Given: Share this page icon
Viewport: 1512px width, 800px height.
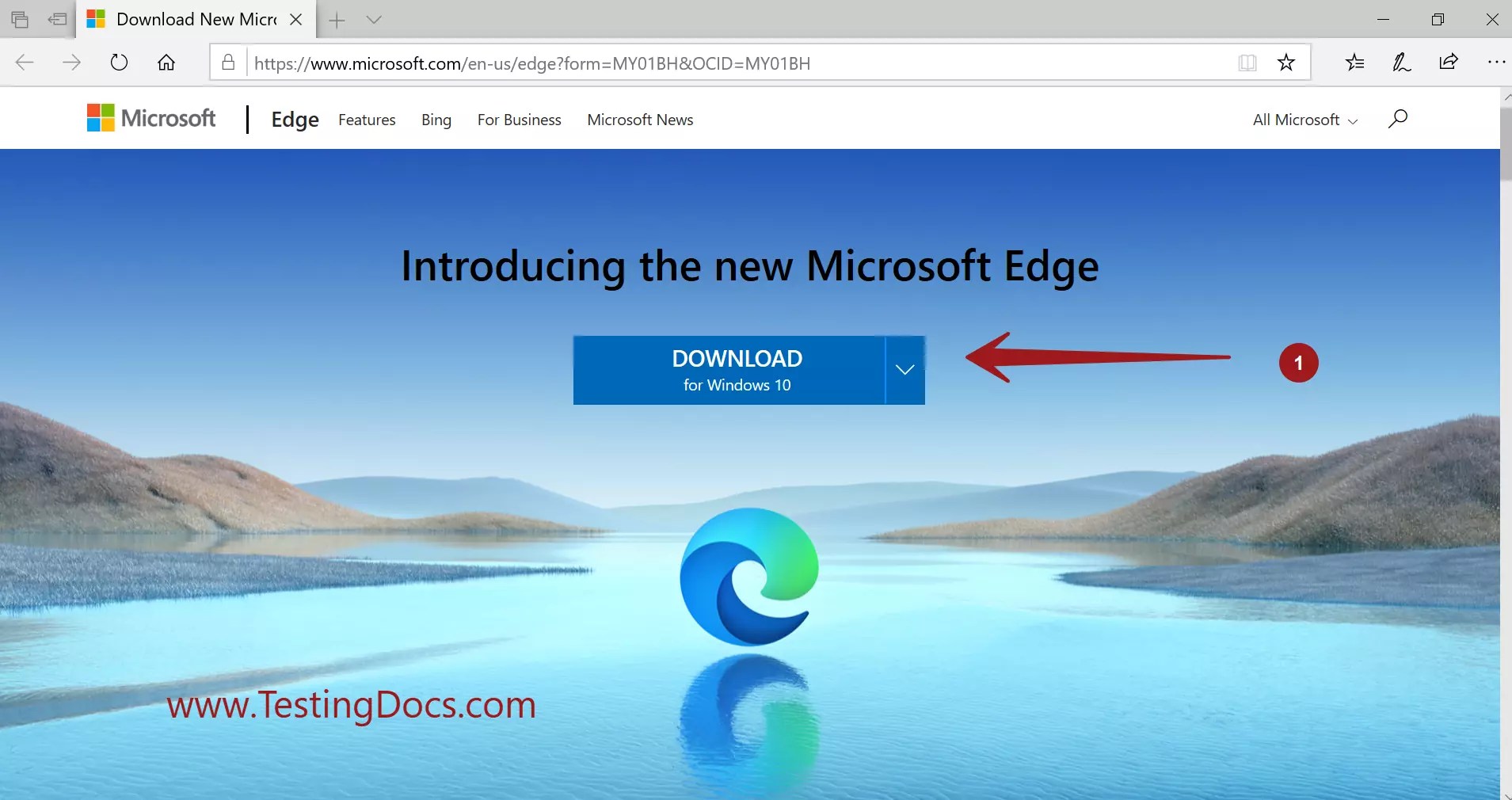Looking at the screenshot, I should pyautogui.click(x=1449, y=62).
